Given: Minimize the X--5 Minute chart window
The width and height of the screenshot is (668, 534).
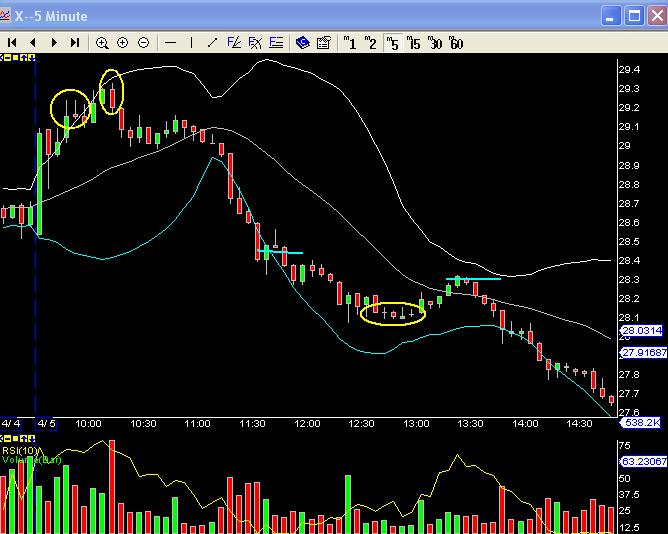Looking at the screenshot, I should coord(610,16).
